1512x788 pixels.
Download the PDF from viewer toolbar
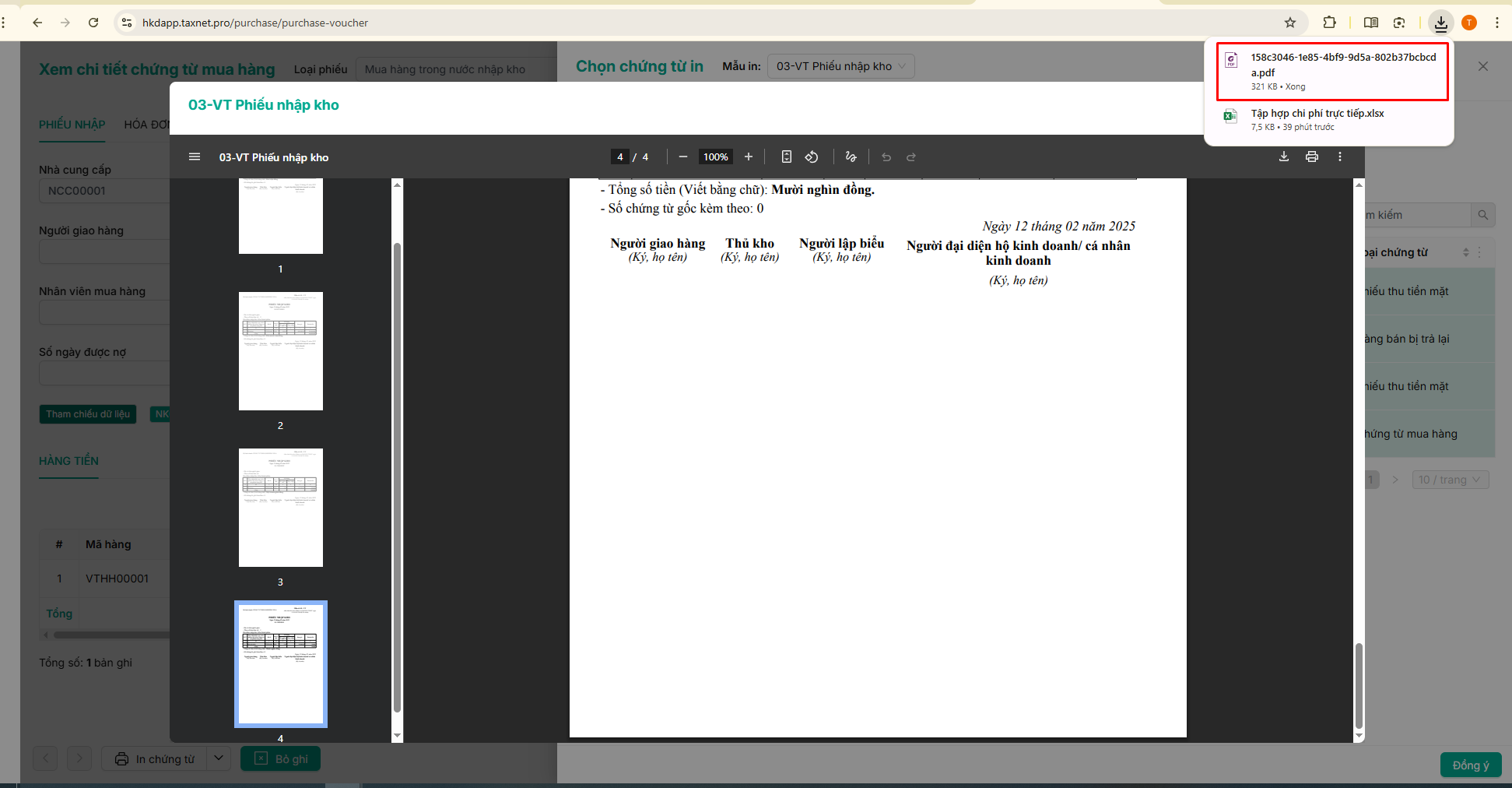pos(1284,157)
